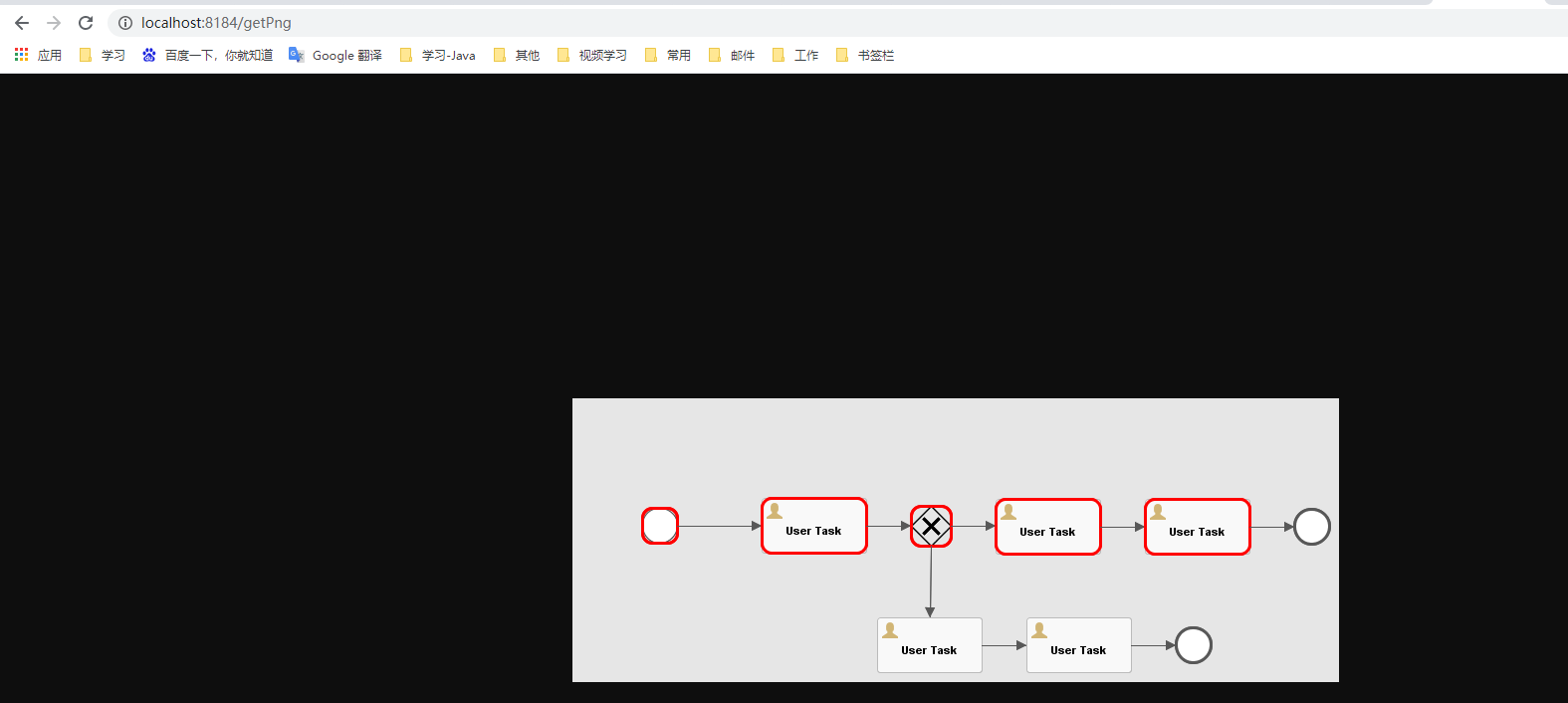Open the 常用 bookmark folder
The height and width of the screenshot is (703, 1568).
click(x=668, y=55)
